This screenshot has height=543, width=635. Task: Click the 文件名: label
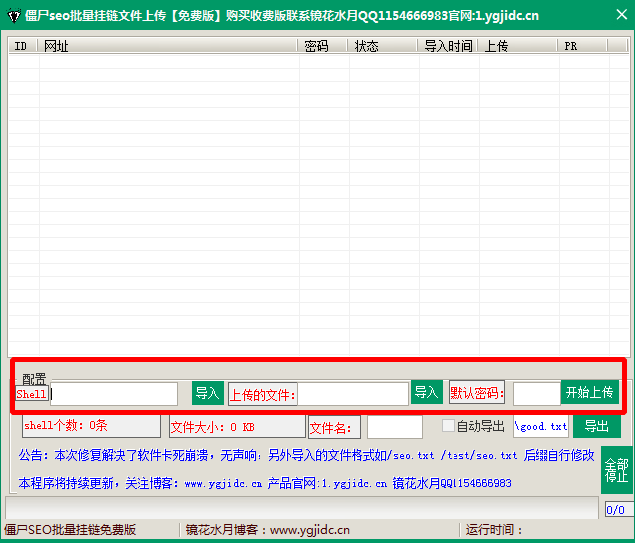(335, 427)
